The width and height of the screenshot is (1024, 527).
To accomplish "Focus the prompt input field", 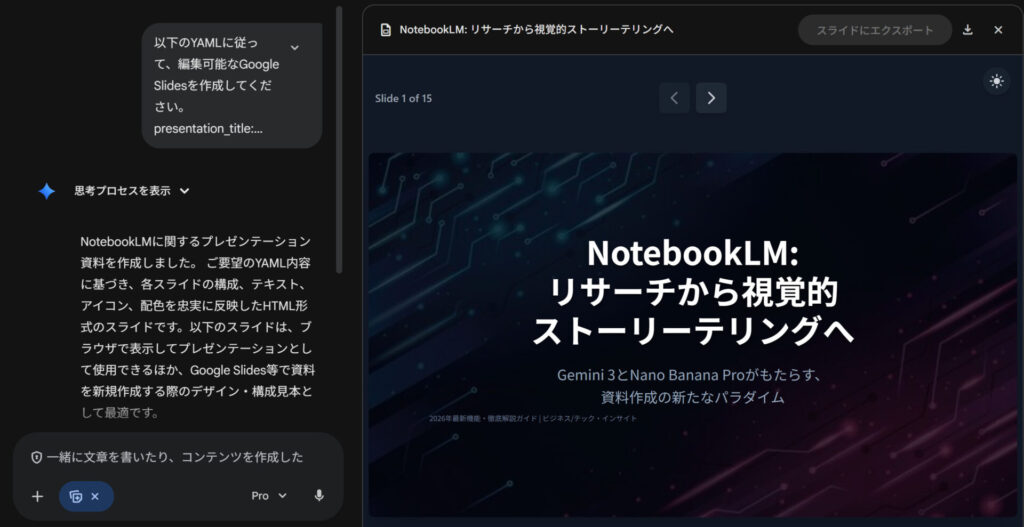I will (x=174, y=457).
